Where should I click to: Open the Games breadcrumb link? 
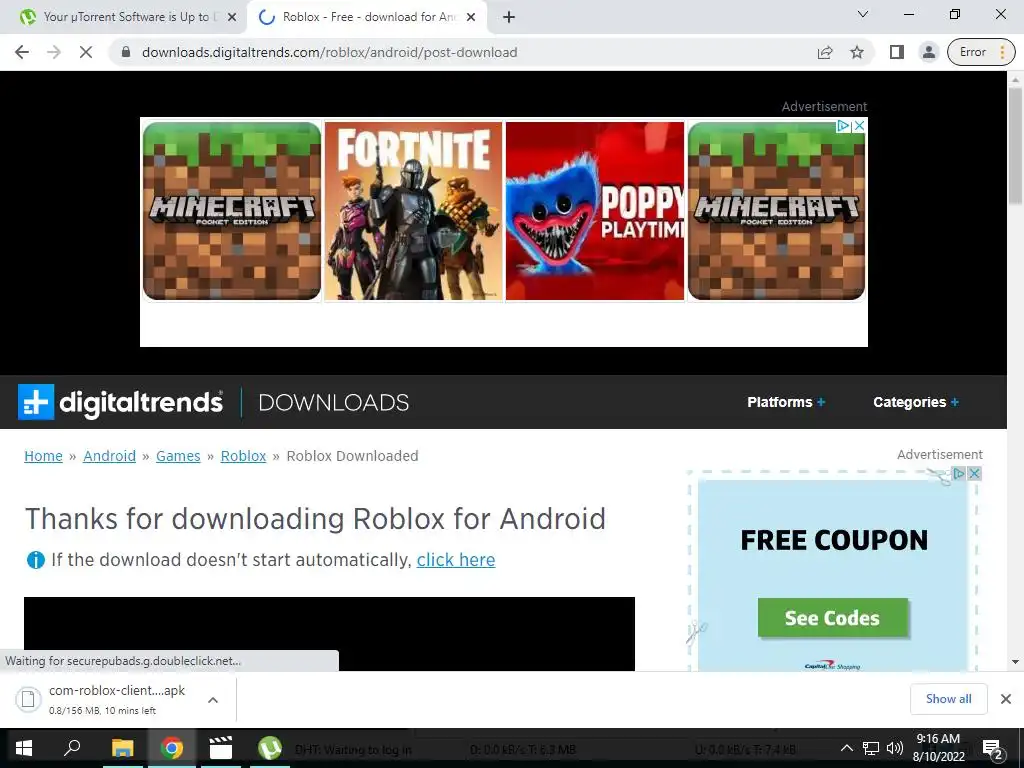(178, 456)
